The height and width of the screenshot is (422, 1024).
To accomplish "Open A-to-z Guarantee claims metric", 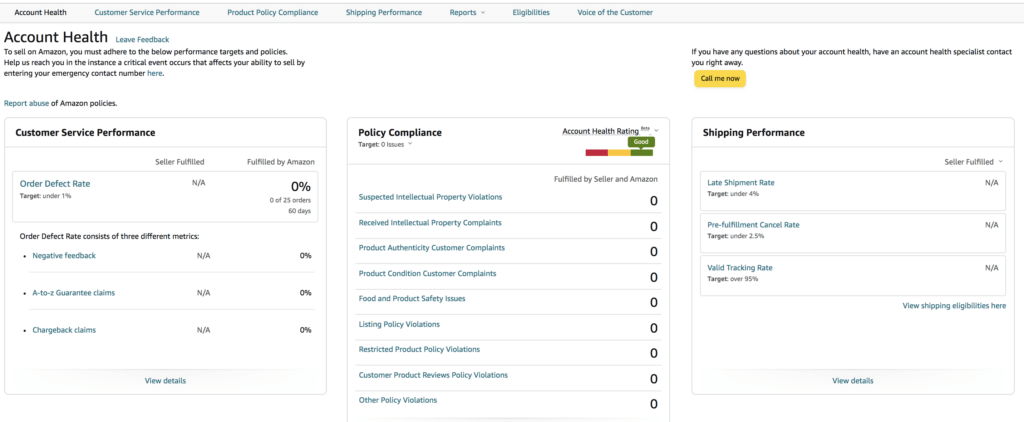I will 74,293.
